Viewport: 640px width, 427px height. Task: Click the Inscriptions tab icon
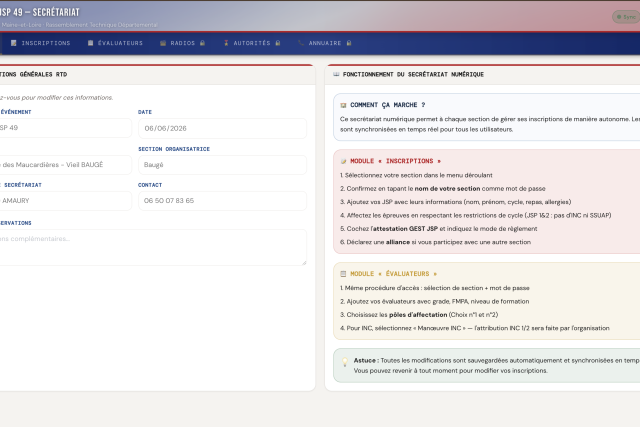13,43
